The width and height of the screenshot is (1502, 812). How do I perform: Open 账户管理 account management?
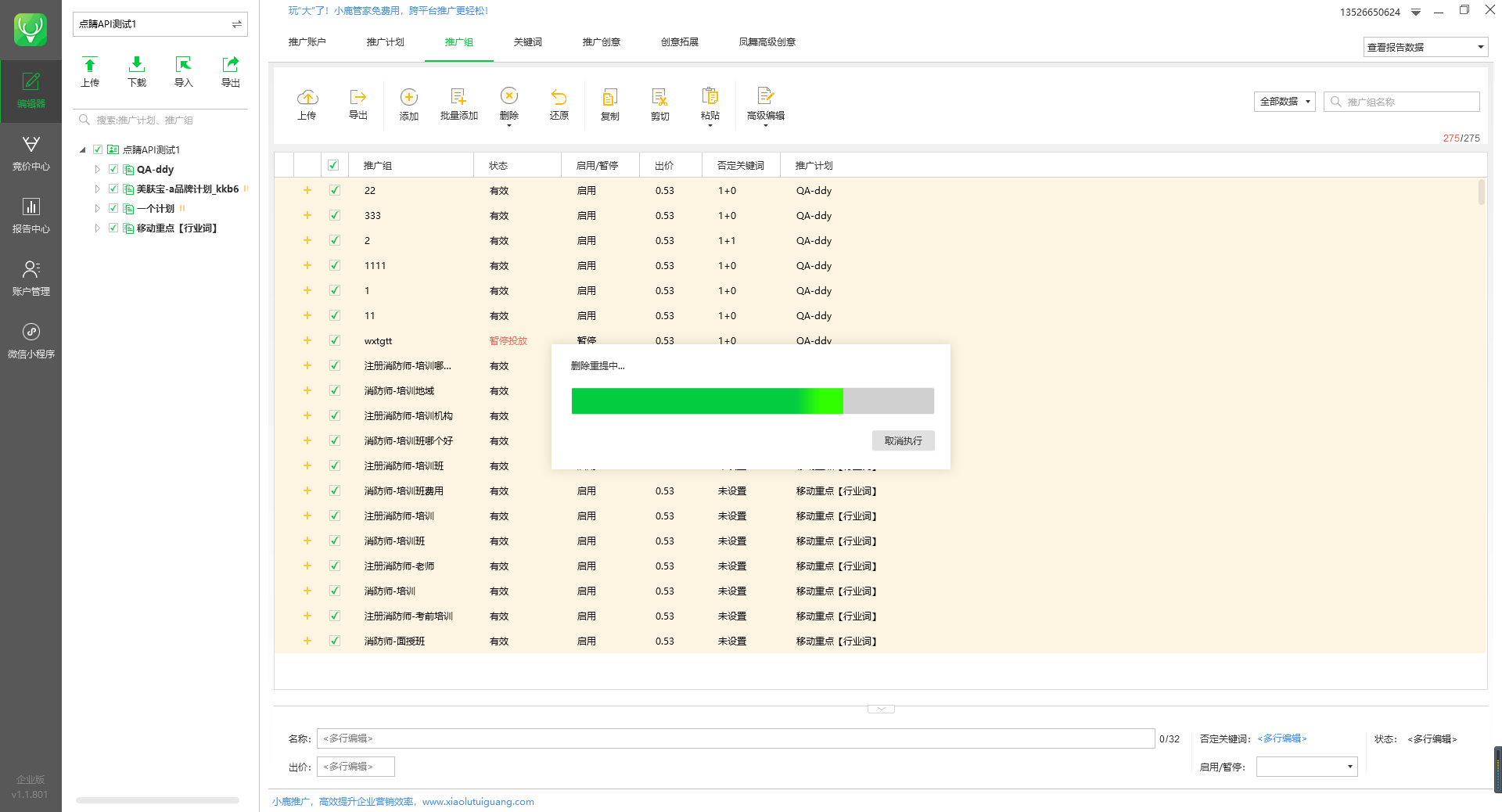(31, 278)
